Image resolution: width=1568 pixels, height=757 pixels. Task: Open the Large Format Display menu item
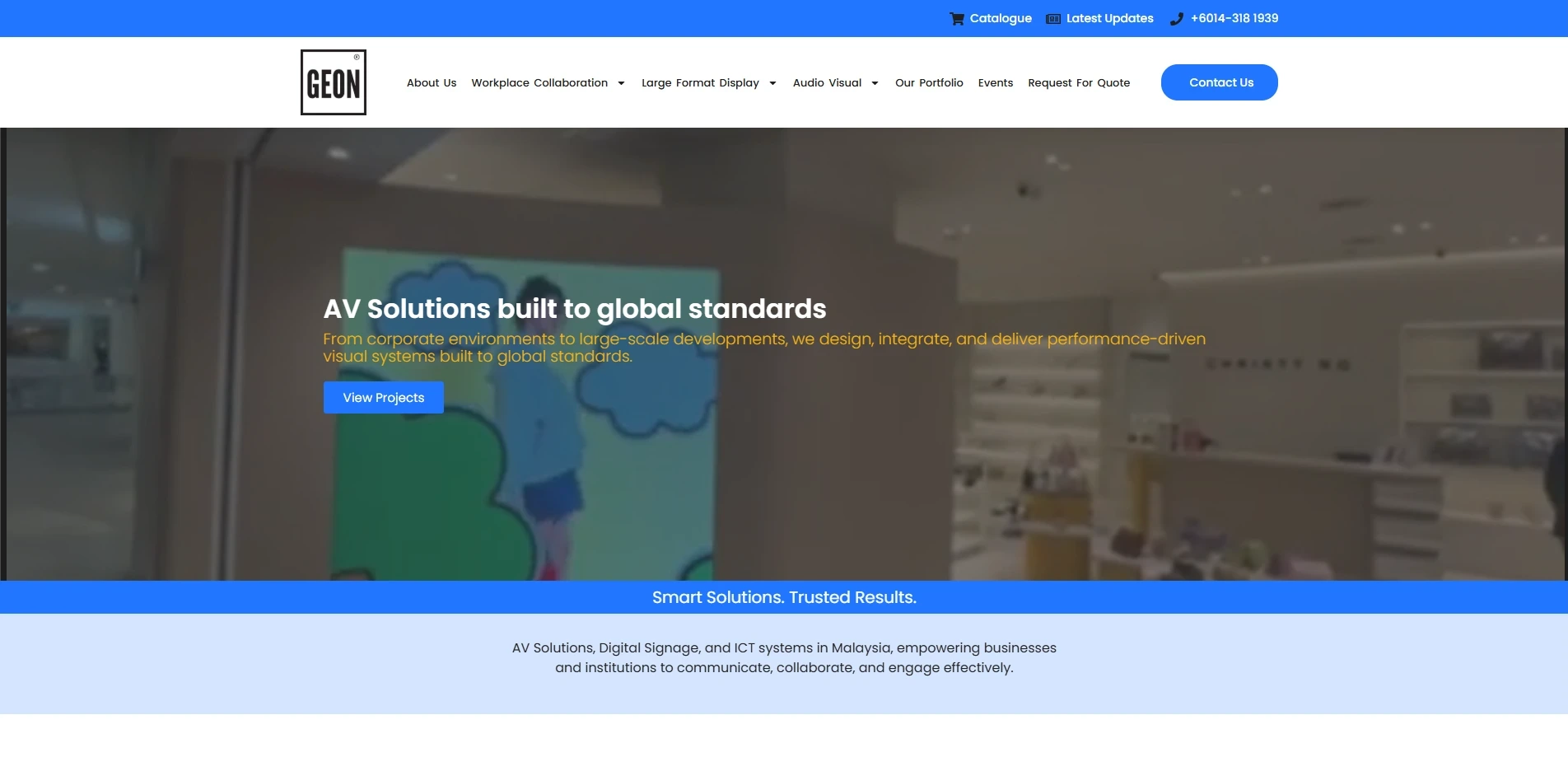coord(700,82)
